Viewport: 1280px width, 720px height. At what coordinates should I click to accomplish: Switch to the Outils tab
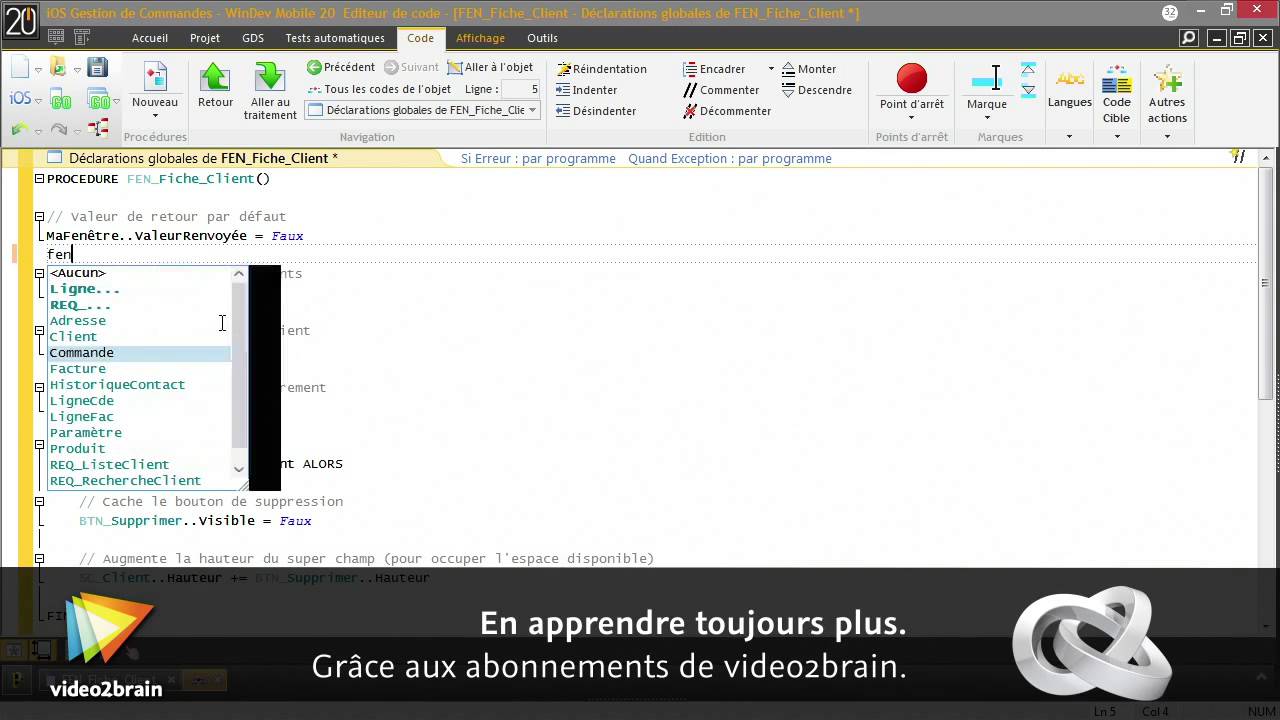pos(542,38)
